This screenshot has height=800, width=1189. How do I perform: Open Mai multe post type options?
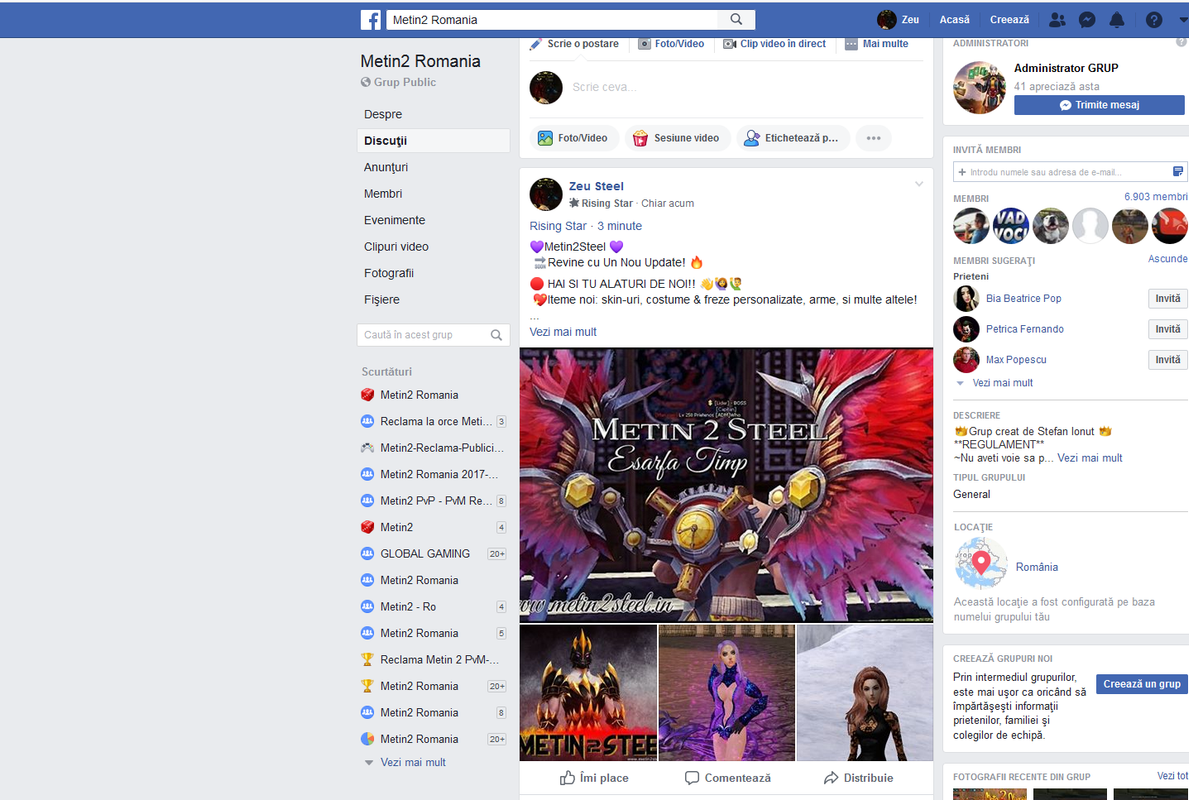coord(877,44)
